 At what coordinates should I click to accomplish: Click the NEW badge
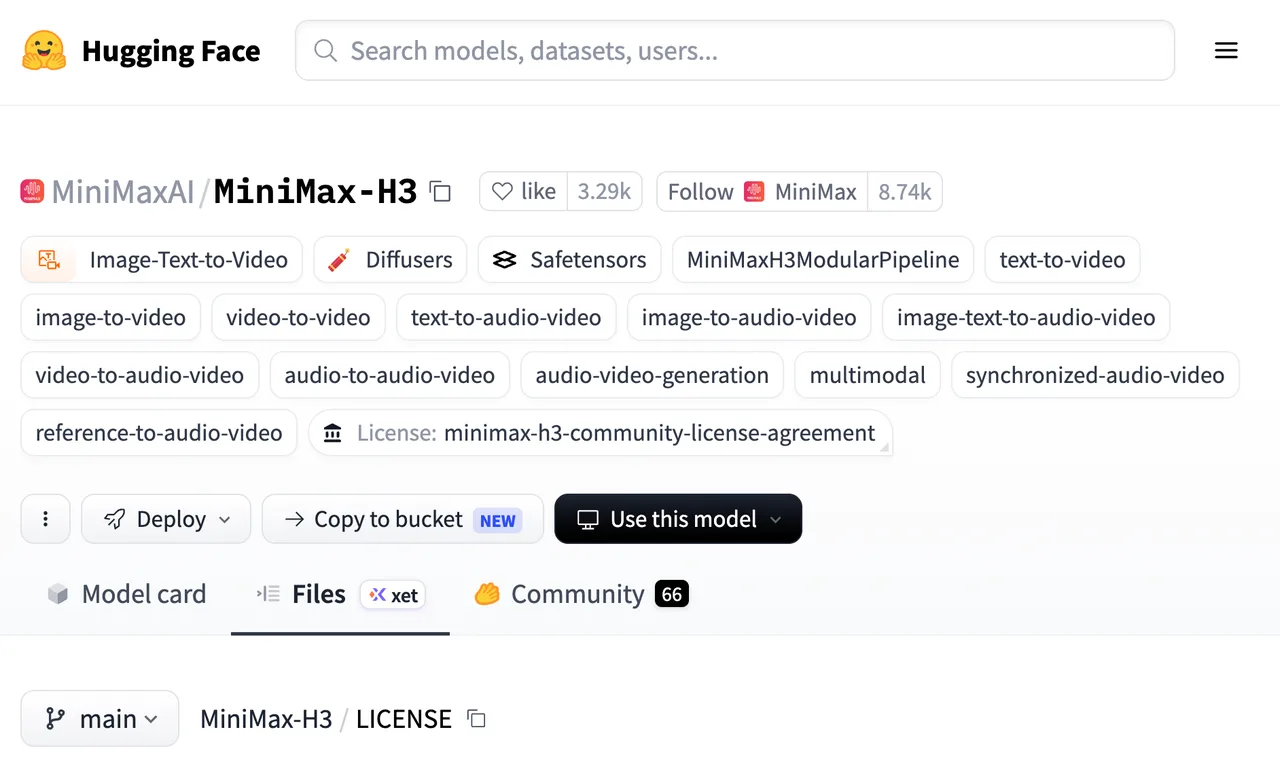498,520
